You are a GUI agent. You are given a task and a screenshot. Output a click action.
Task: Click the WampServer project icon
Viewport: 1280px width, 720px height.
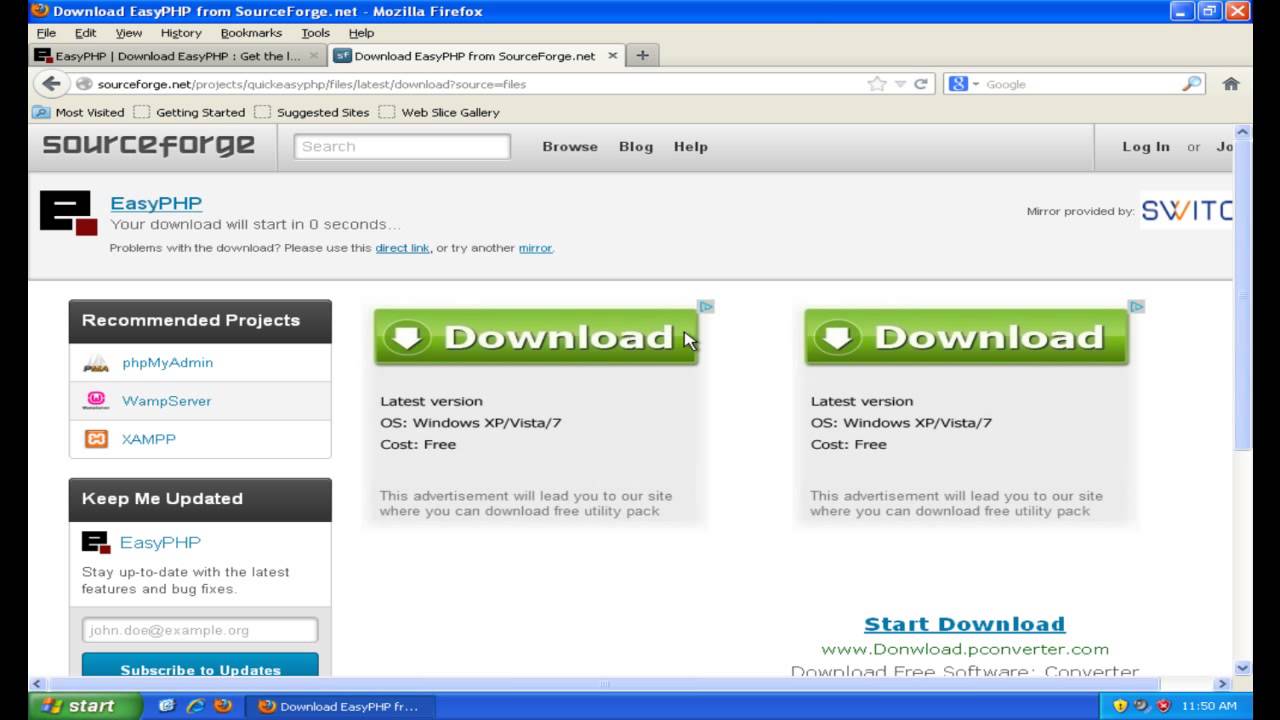coord(96,401)
